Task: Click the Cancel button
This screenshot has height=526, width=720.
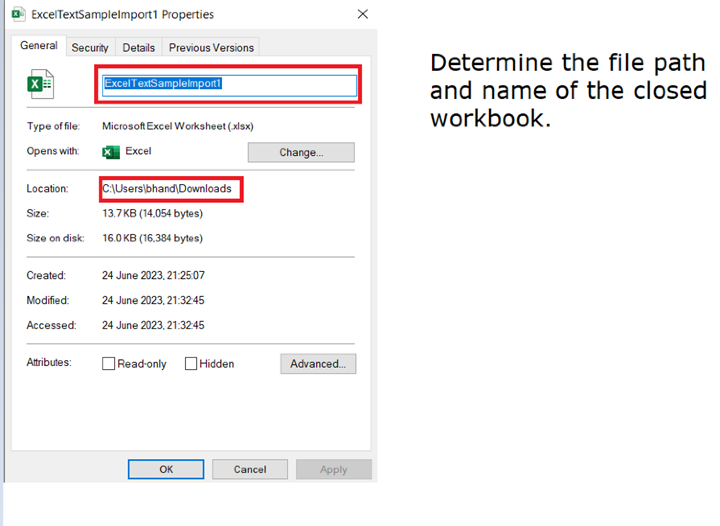Action: pos(250,469)
